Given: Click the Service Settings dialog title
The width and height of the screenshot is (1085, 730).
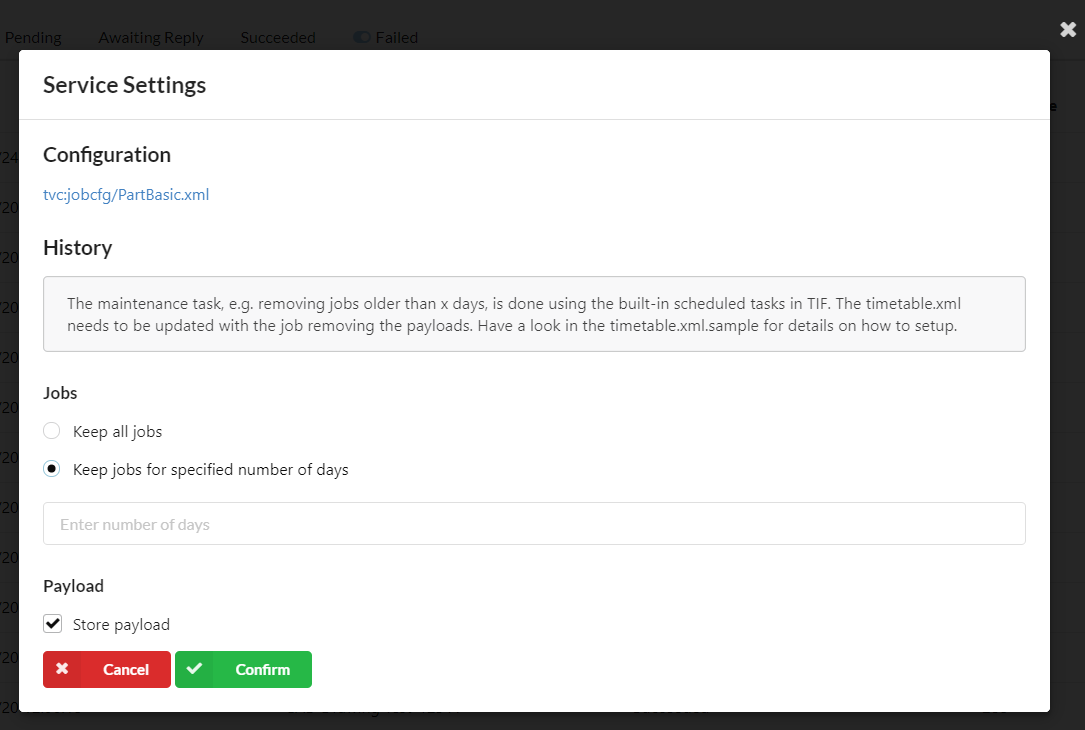Looking at the screenshot, I should (124, 85).
